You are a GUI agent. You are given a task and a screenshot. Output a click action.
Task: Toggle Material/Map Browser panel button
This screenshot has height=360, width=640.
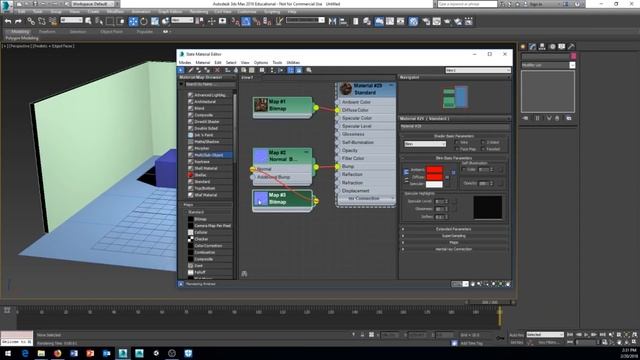(x=291, y=70)
